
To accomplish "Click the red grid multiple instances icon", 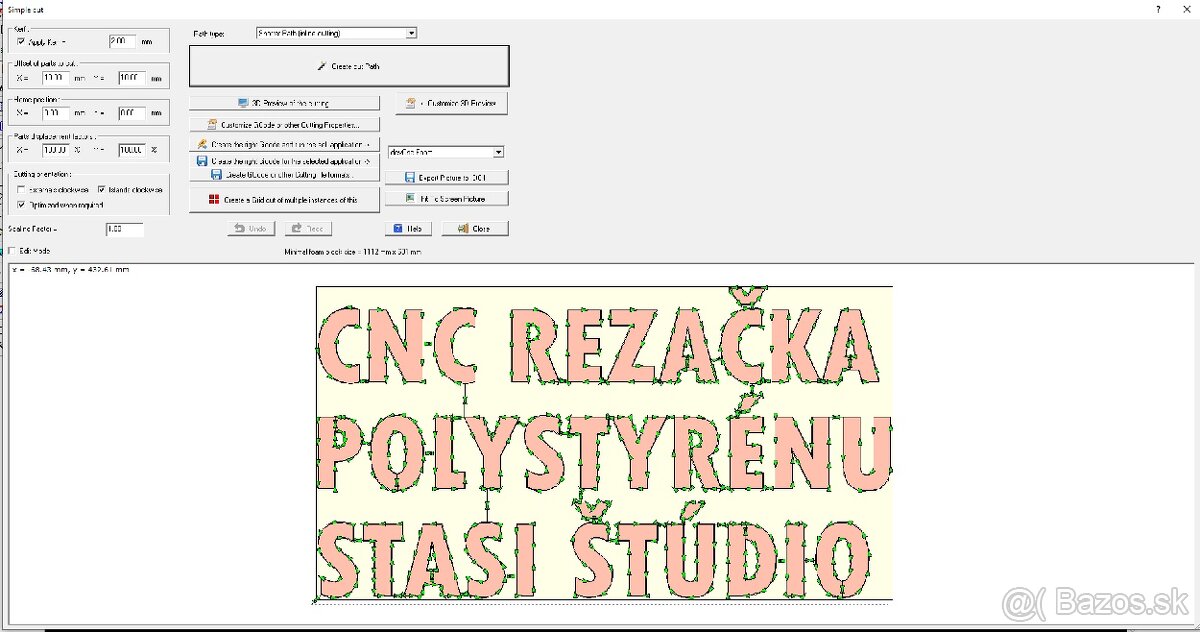I will click(213, 198).
